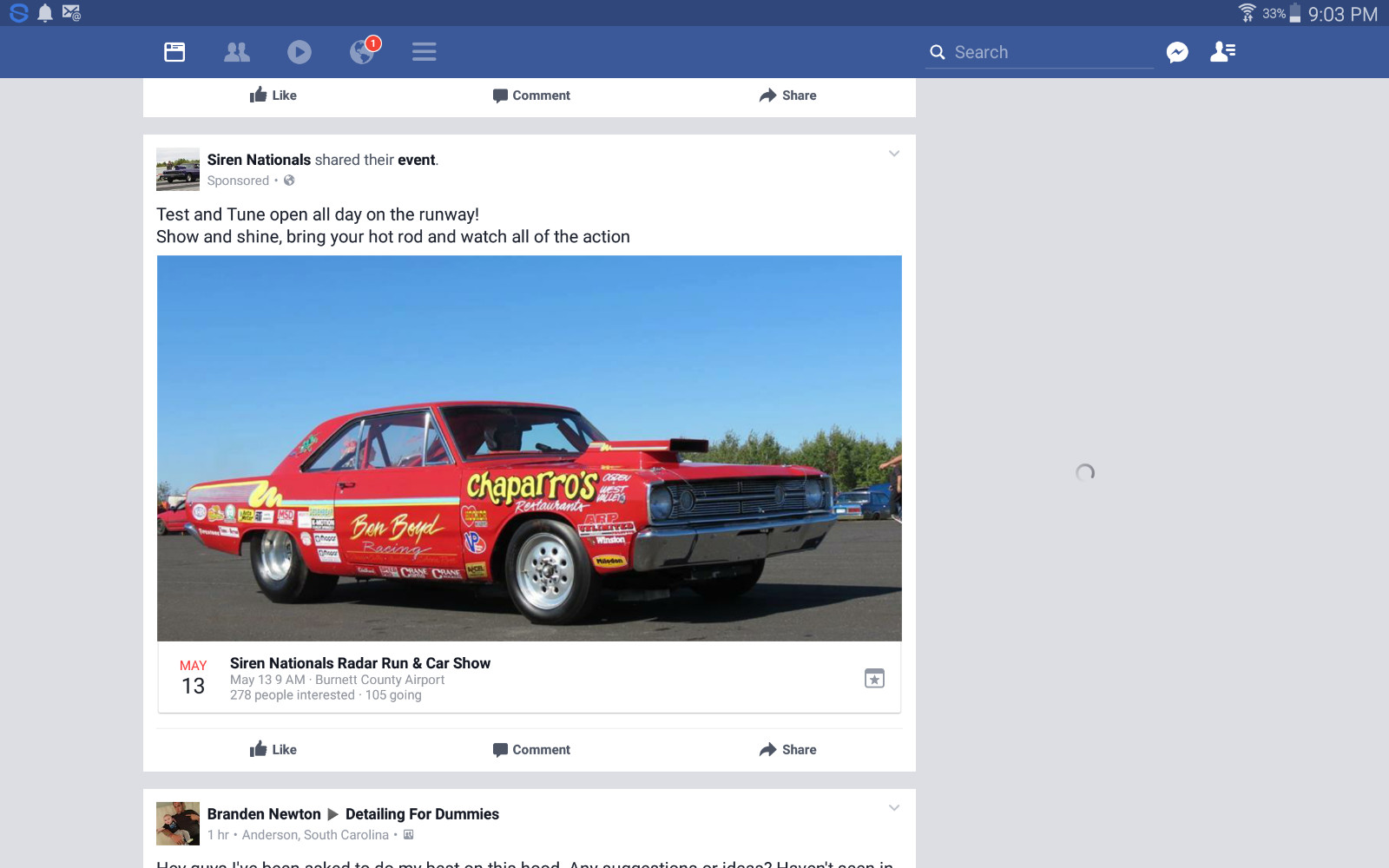Like the Siren Nationals event post
This screenshot has height=868, width=1389.
tap(273, 749)
